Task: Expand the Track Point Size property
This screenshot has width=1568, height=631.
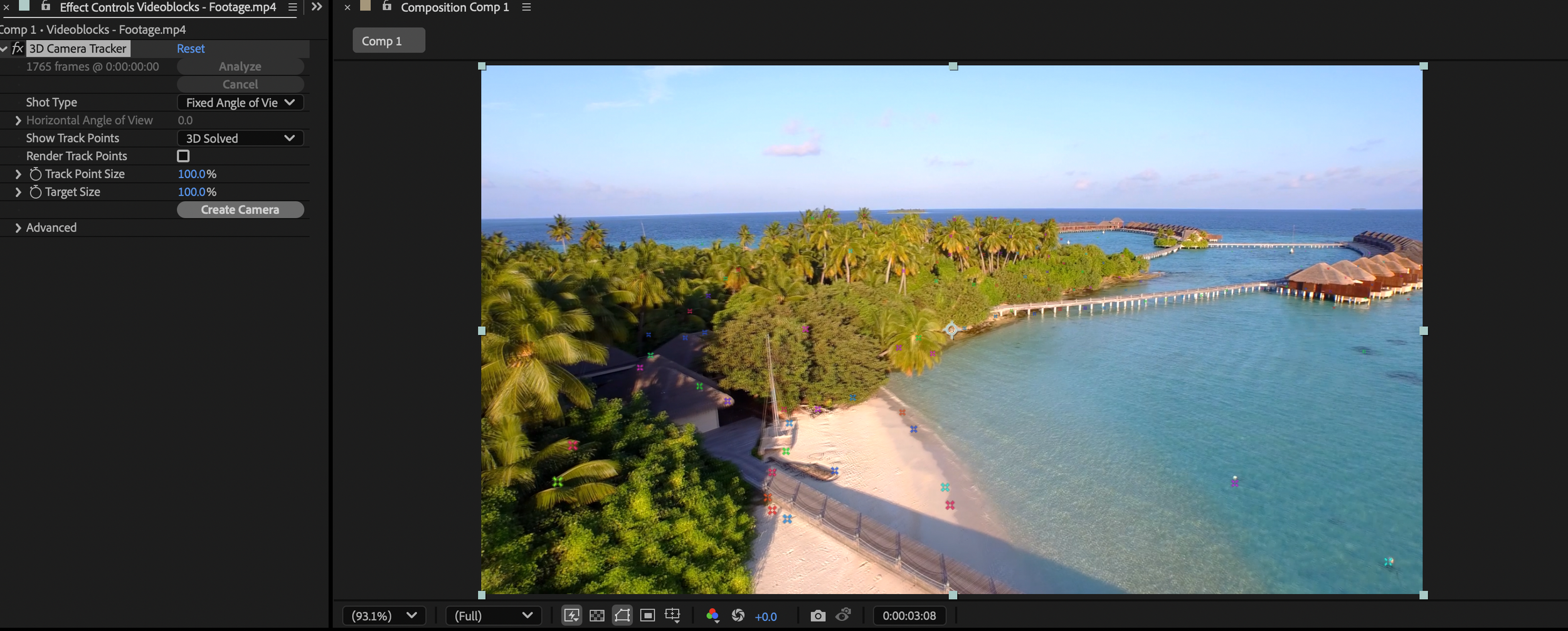Action: tap(18, 174)
